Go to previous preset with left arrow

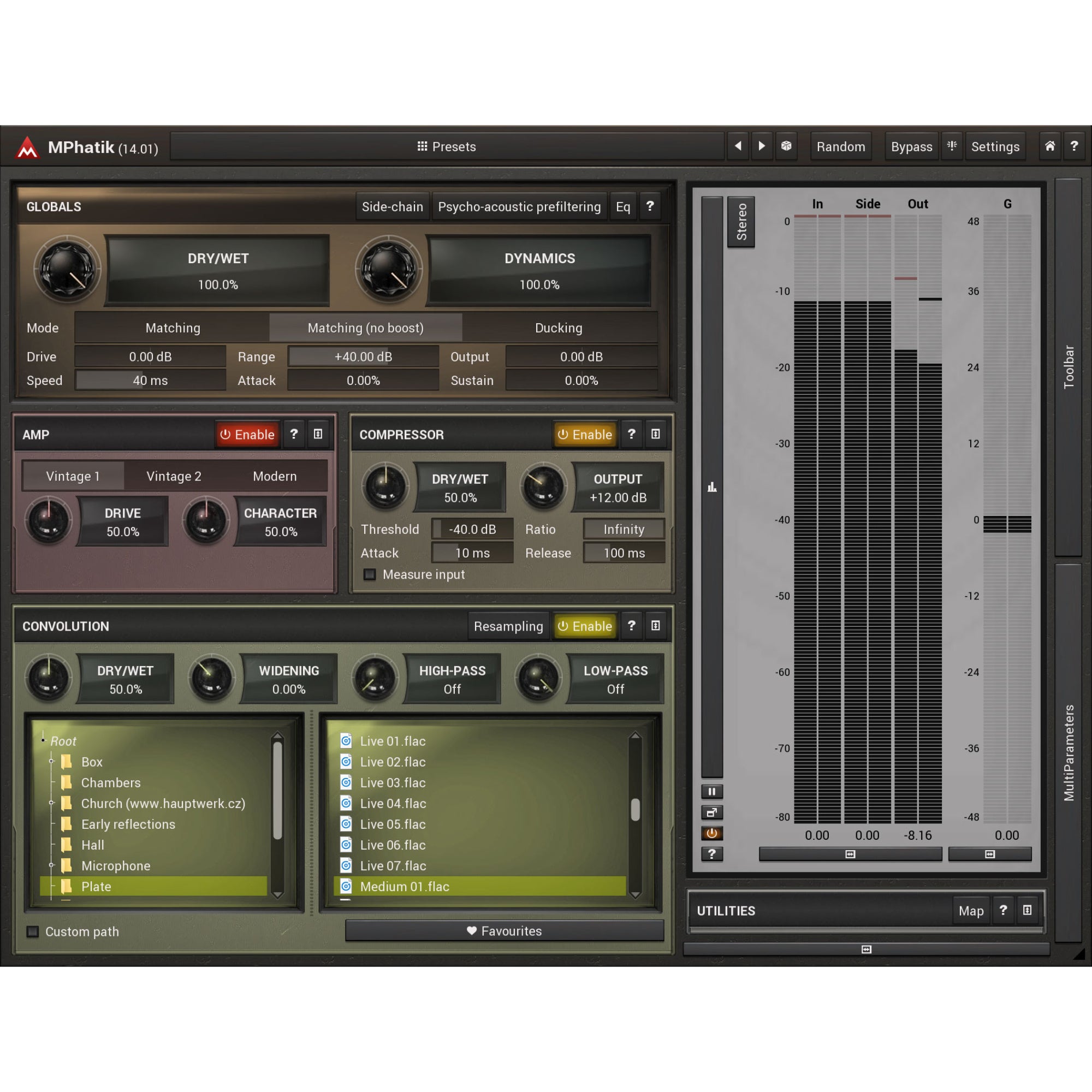click(738, 146)
